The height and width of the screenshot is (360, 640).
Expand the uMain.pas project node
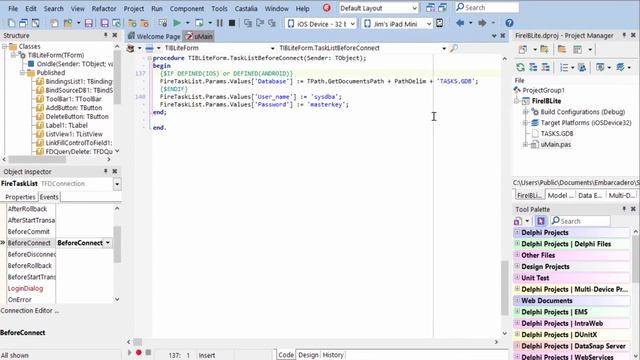click(526, 144)
